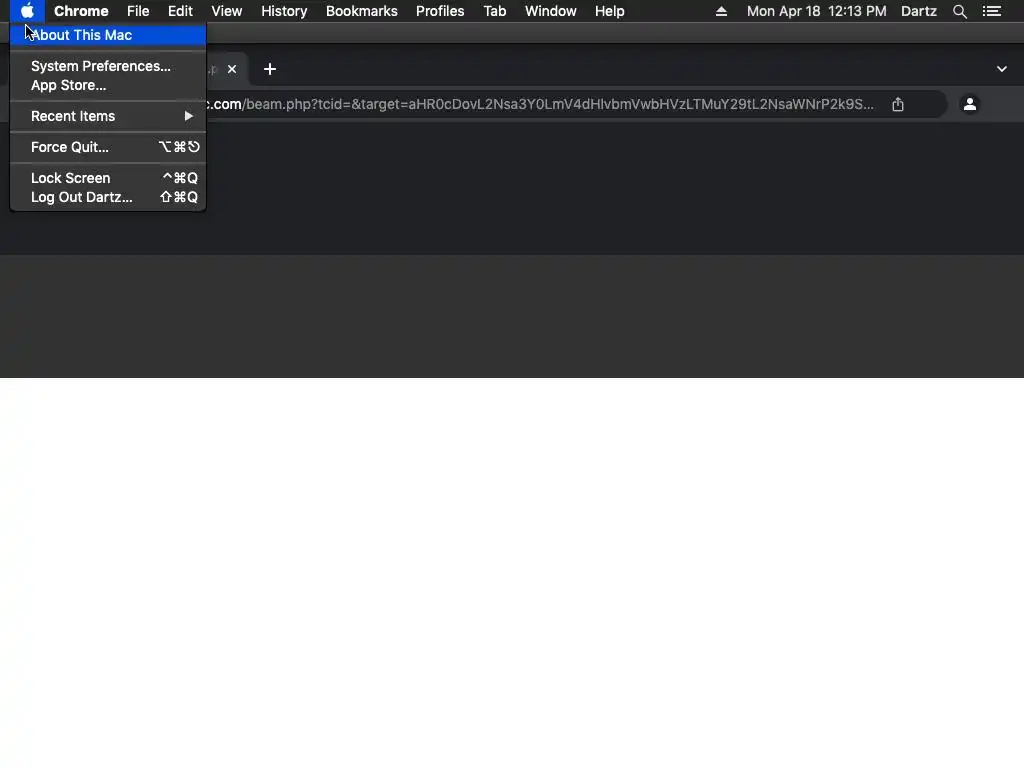The height and width of the screenshot is (768, 1024).
Task: Open Notification Center list icon
Action: pyautogui.click(x=992, y=11)
